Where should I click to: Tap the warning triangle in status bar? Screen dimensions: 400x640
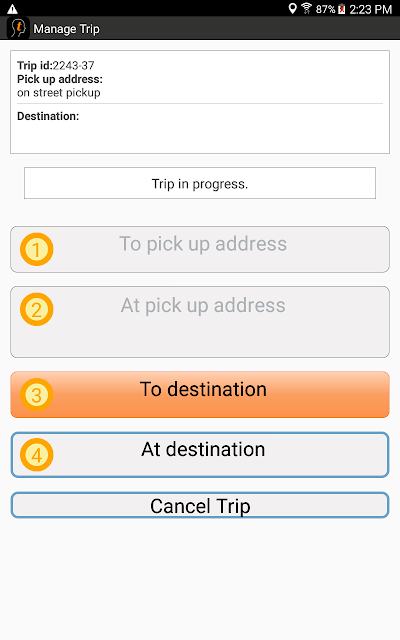[13, 9]
